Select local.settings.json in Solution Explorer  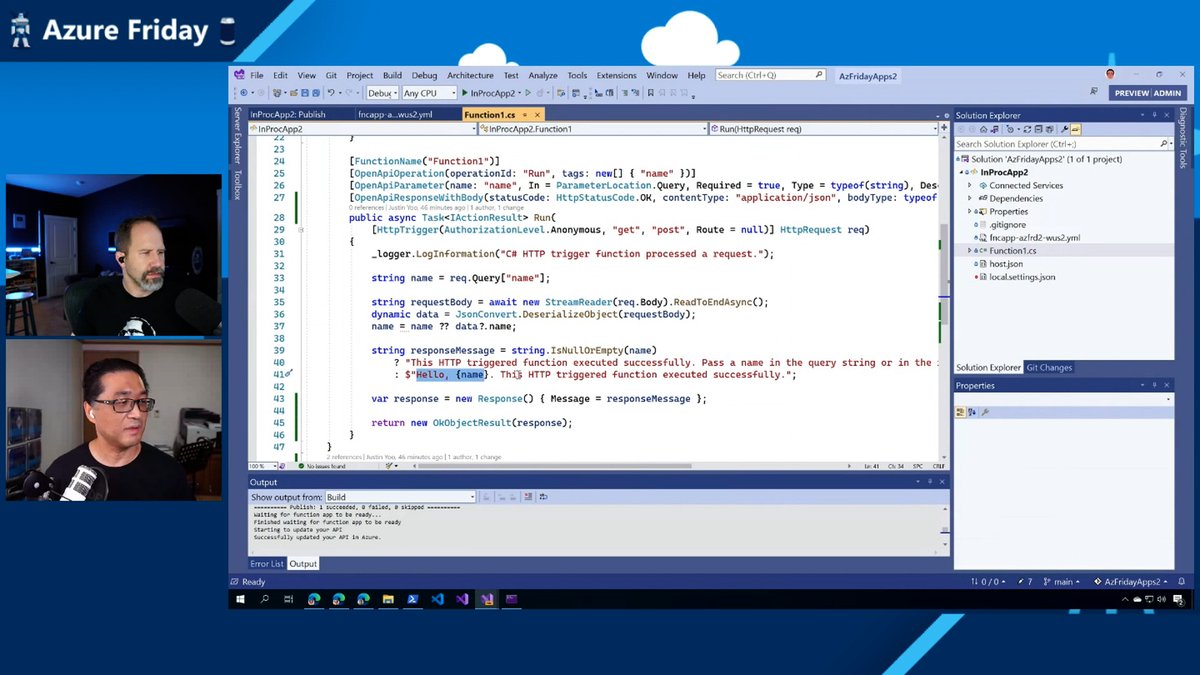(1022, 277)
